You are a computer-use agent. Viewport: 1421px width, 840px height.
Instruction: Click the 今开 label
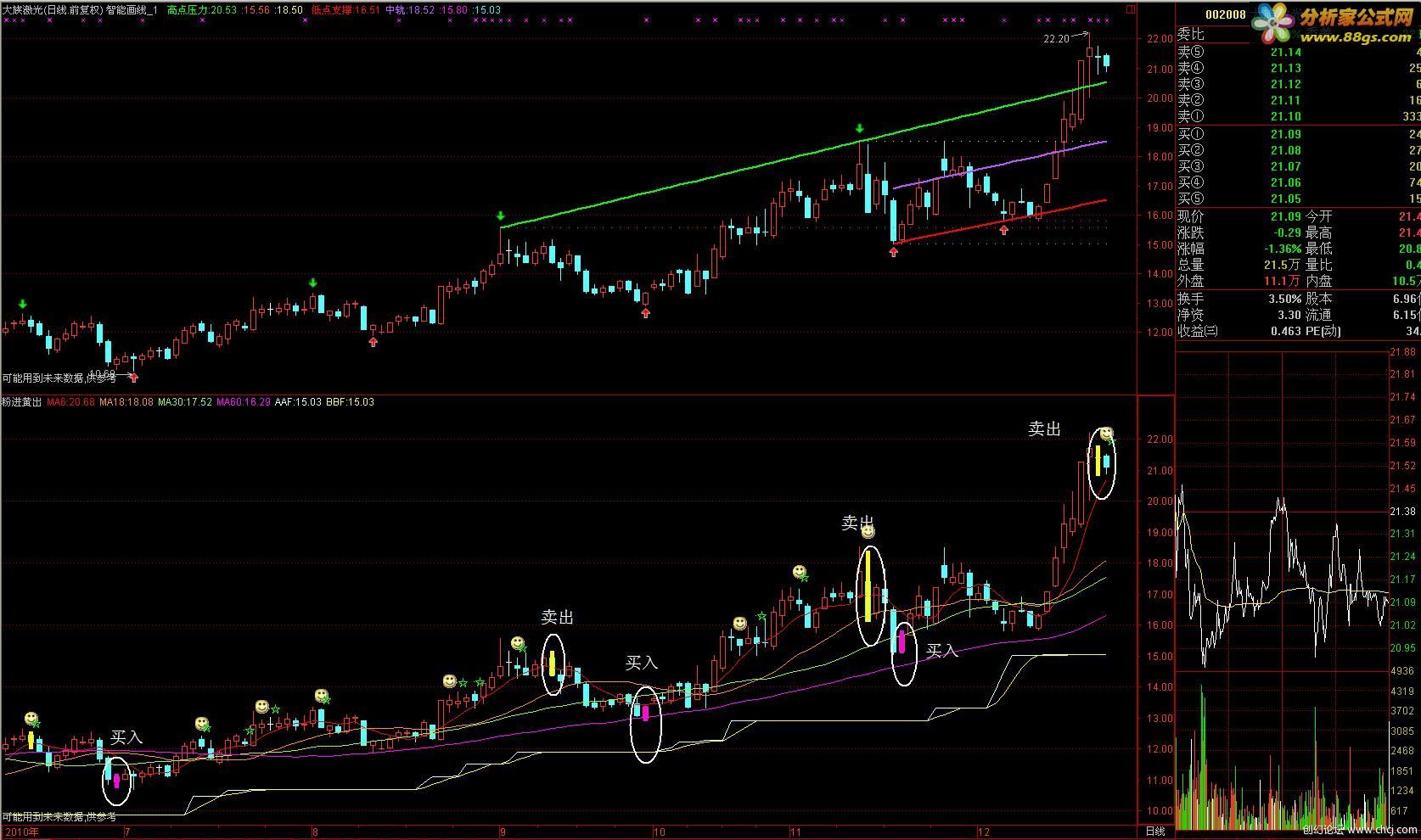click(1319, 216)
